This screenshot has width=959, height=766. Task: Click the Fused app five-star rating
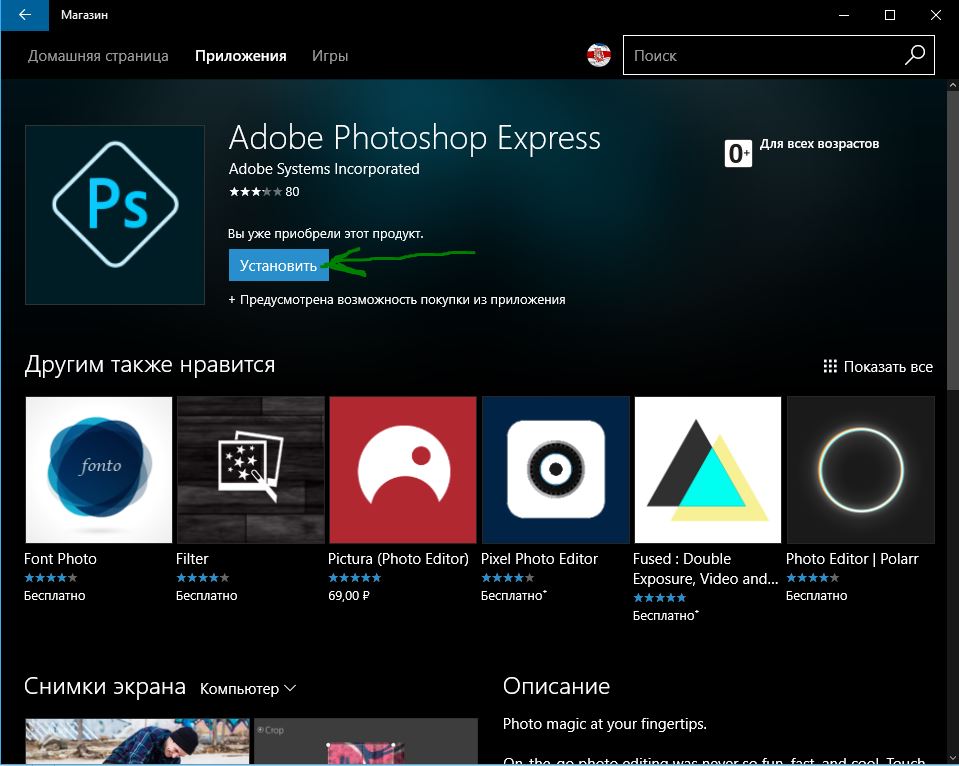click(659, 598)
